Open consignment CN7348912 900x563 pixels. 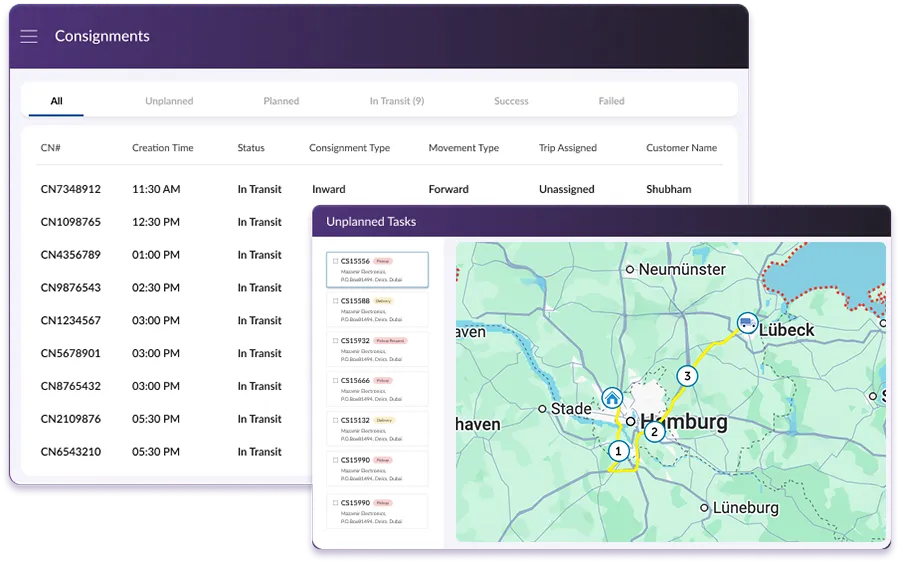click(x=71, y=189)
